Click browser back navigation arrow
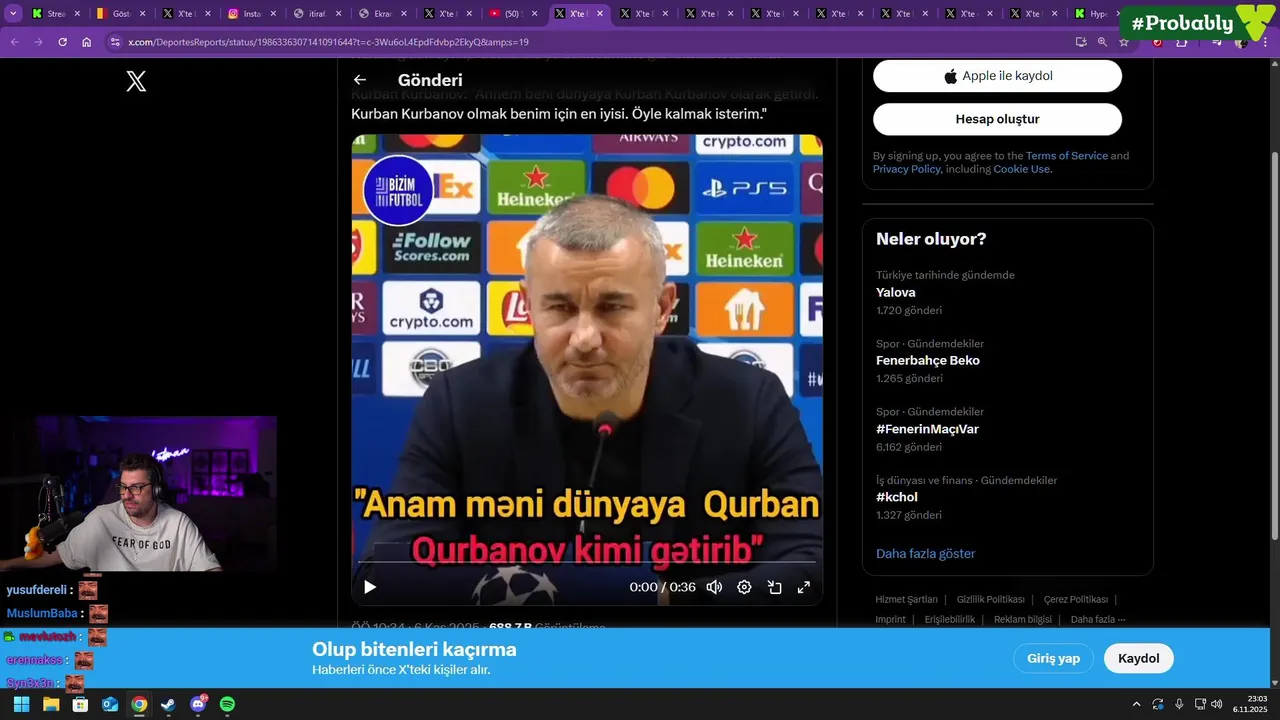 click(x=14, y=42)
